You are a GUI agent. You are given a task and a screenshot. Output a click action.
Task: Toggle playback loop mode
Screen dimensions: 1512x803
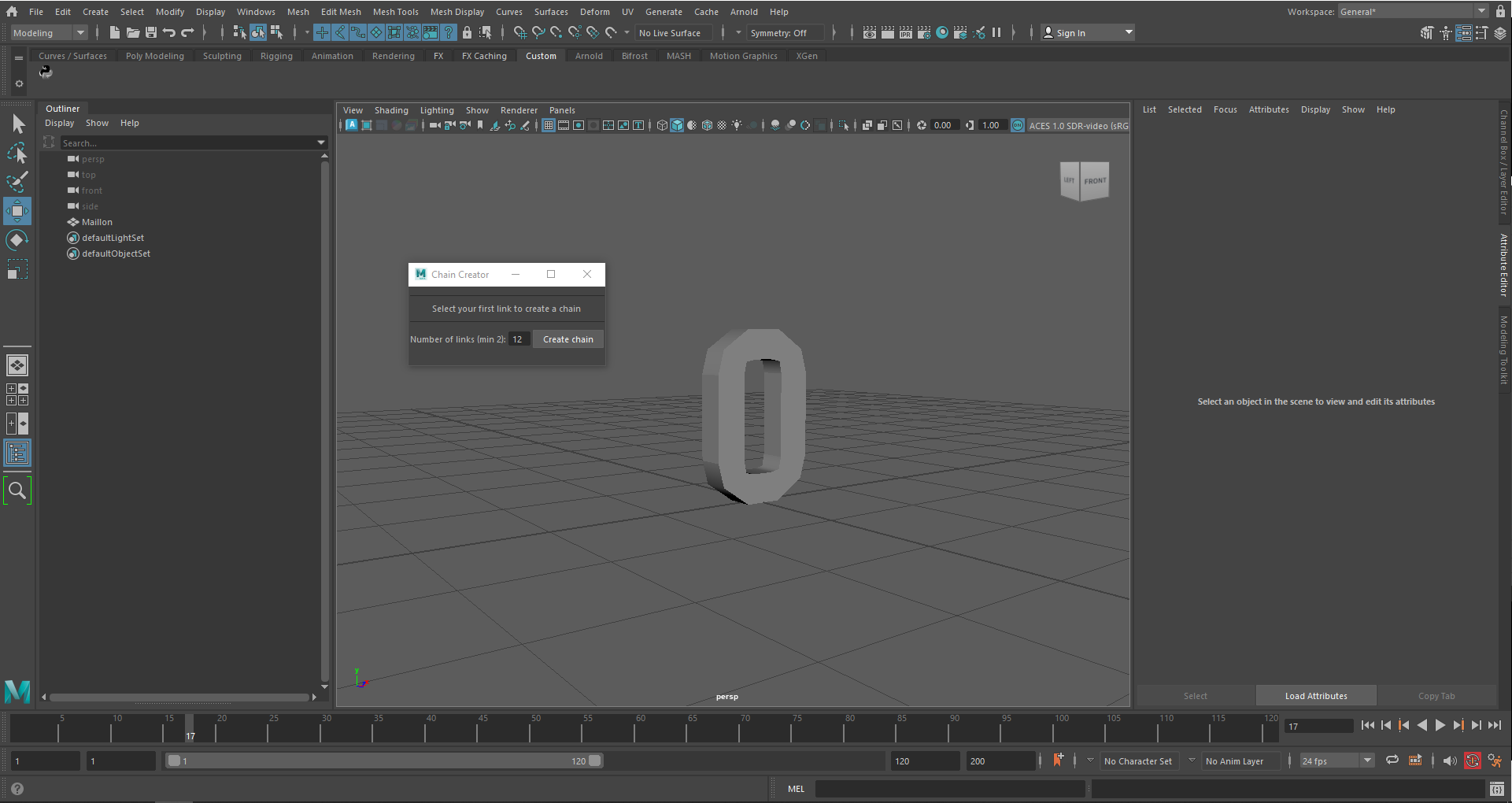[x=1392, y=760]
